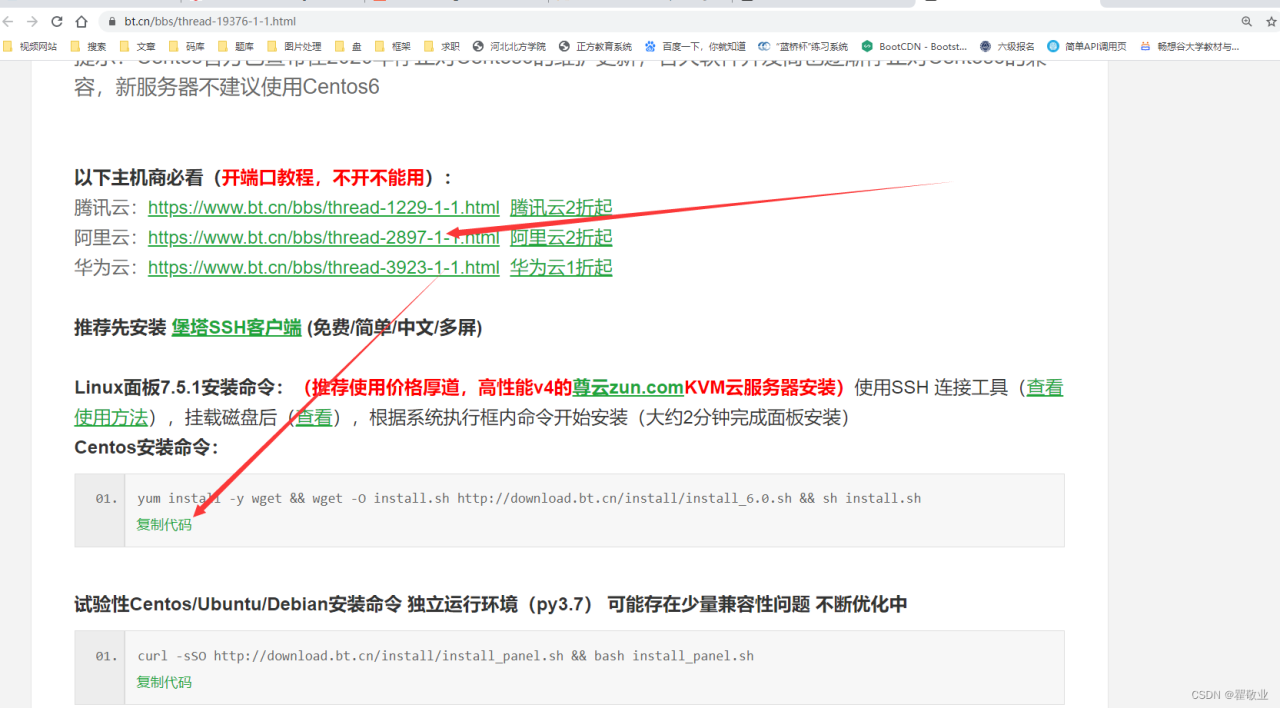Click the magnifier search icon at top right
This screenshot has height=708, width=1280.
point(1246,20)
